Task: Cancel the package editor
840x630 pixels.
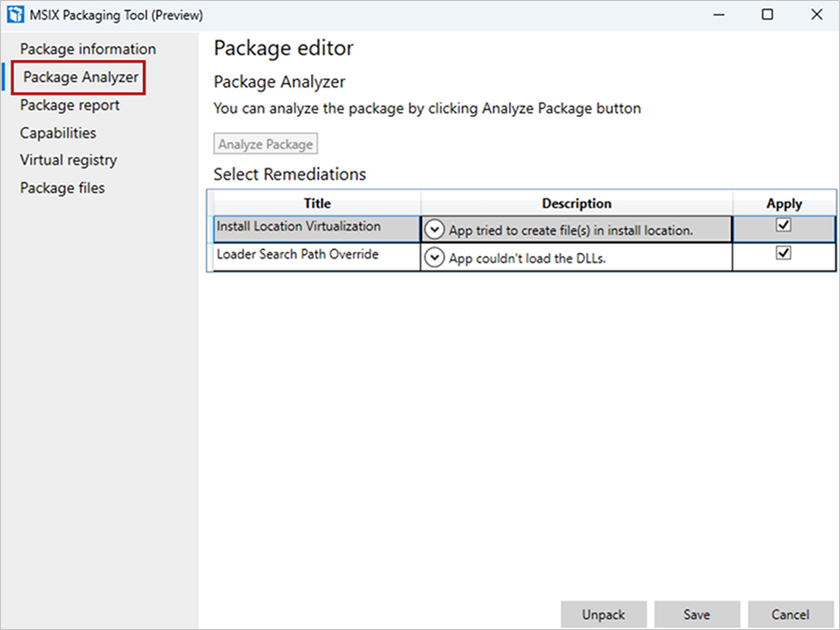Action: click(x=791, y=614)
